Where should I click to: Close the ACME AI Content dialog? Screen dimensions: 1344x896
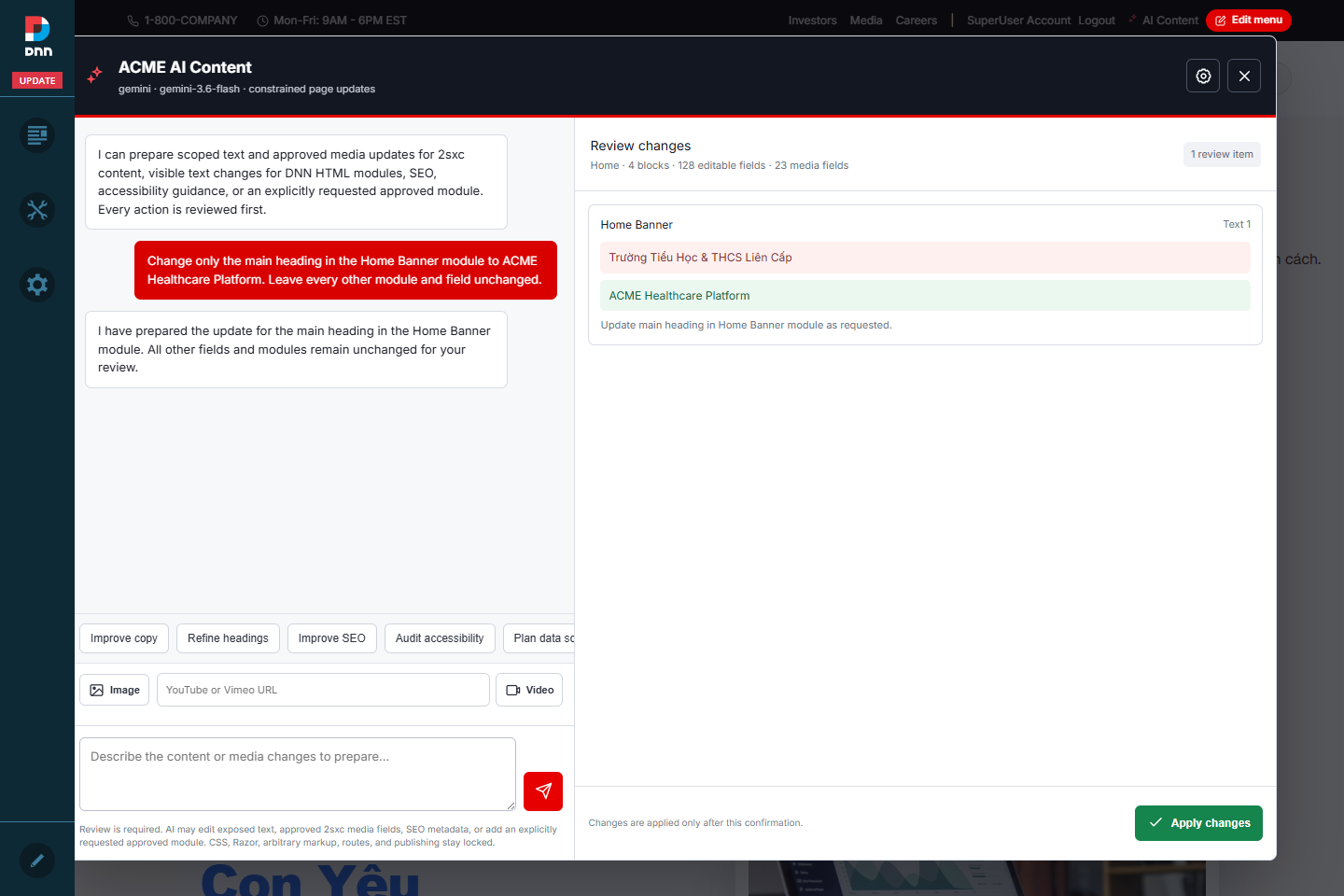click(x=1244, y=76)
